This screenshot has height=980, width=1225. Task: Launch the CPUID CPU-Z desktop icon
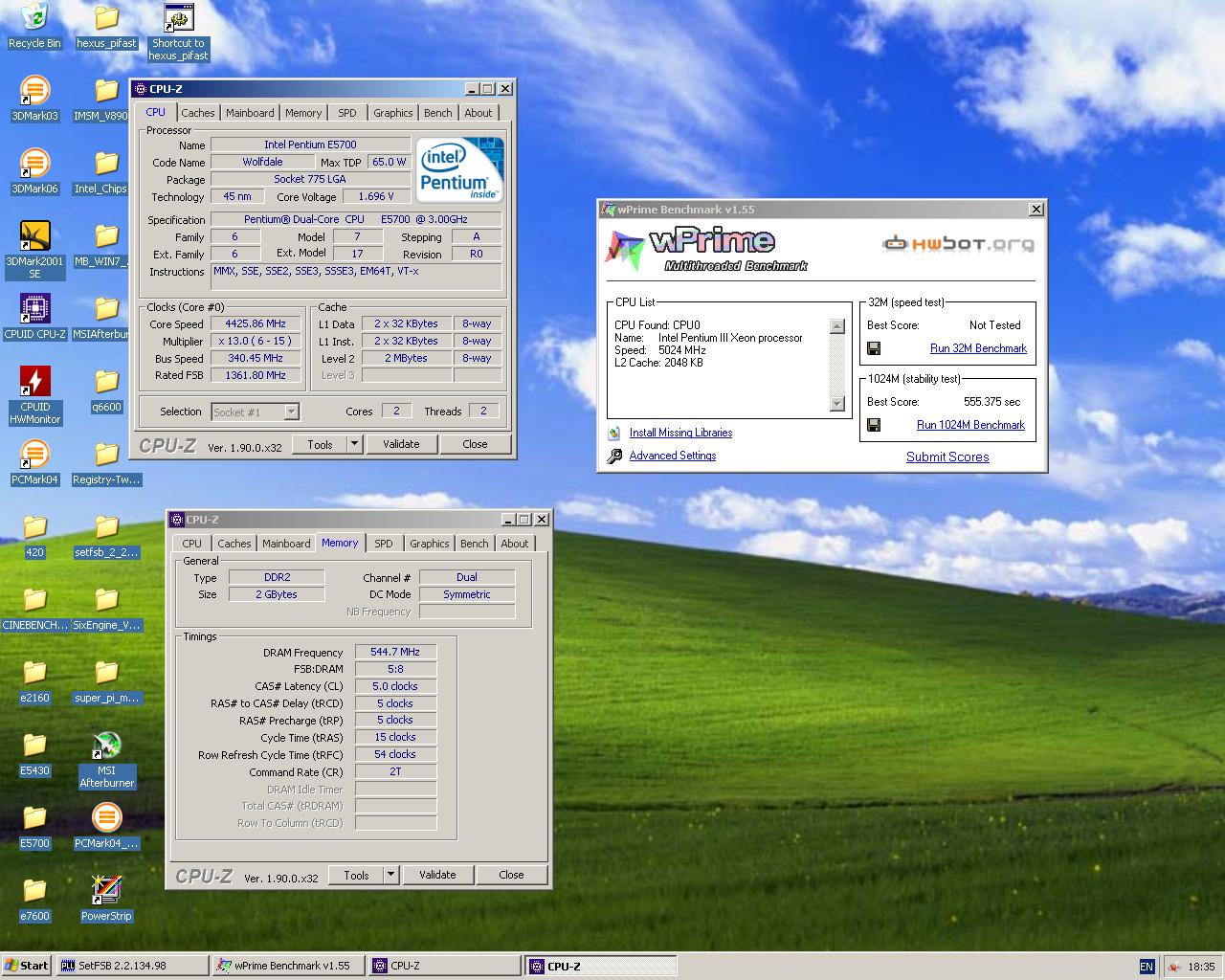coord(34,317)
